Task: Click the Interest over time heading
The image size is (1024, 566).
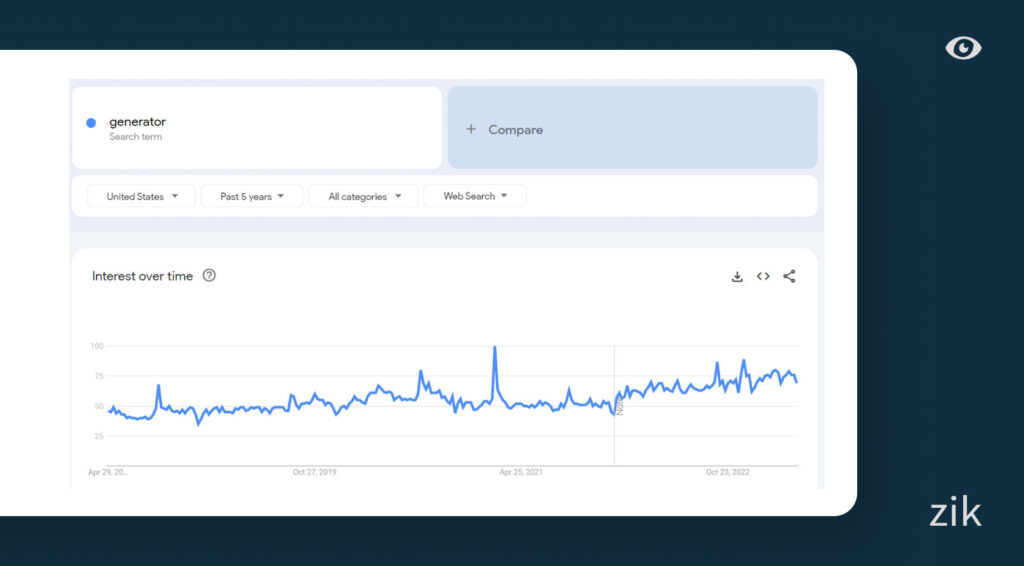Action: (142, 276)
